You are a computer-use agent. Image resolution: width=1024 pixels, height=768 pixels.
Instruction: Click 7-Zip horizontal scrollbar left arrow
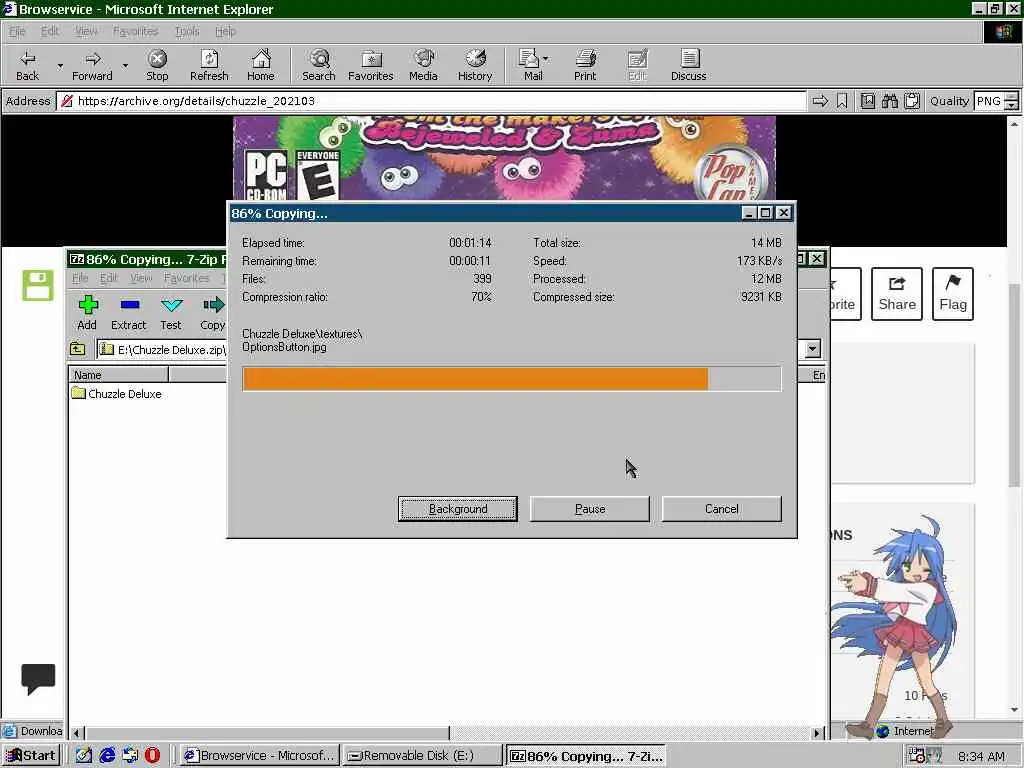76,733
